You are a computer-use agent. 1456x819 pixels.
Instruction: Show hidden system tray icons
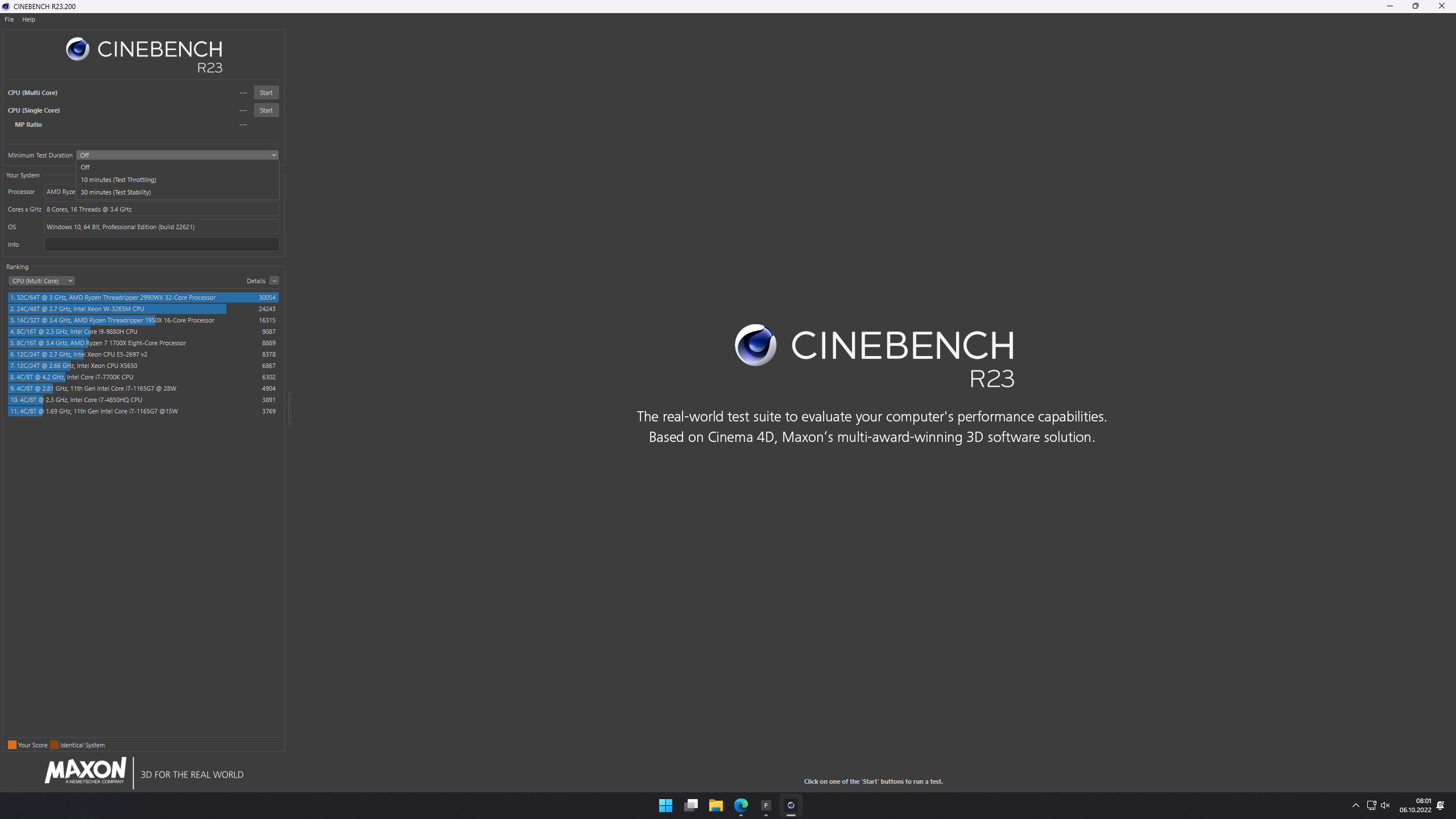point(1356,805)
